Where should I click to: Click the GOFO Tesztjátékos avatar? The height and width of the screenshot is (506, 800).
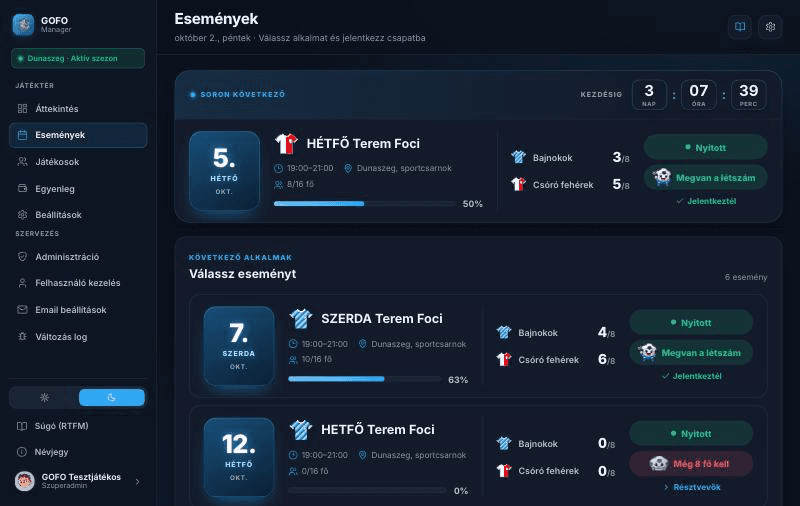point(24,480)
